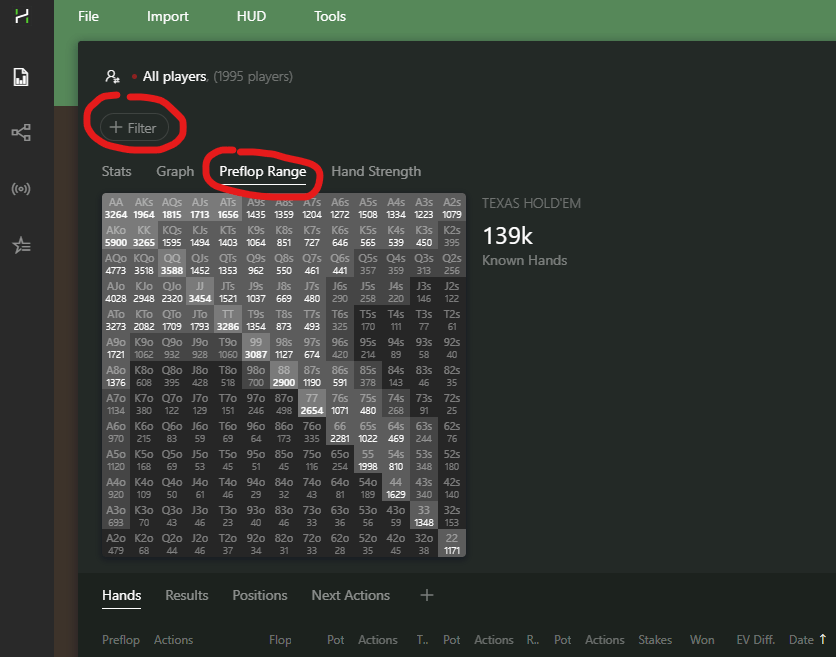Click the favorites star list icon
The image size is (836, 657).
coord(21,245)
